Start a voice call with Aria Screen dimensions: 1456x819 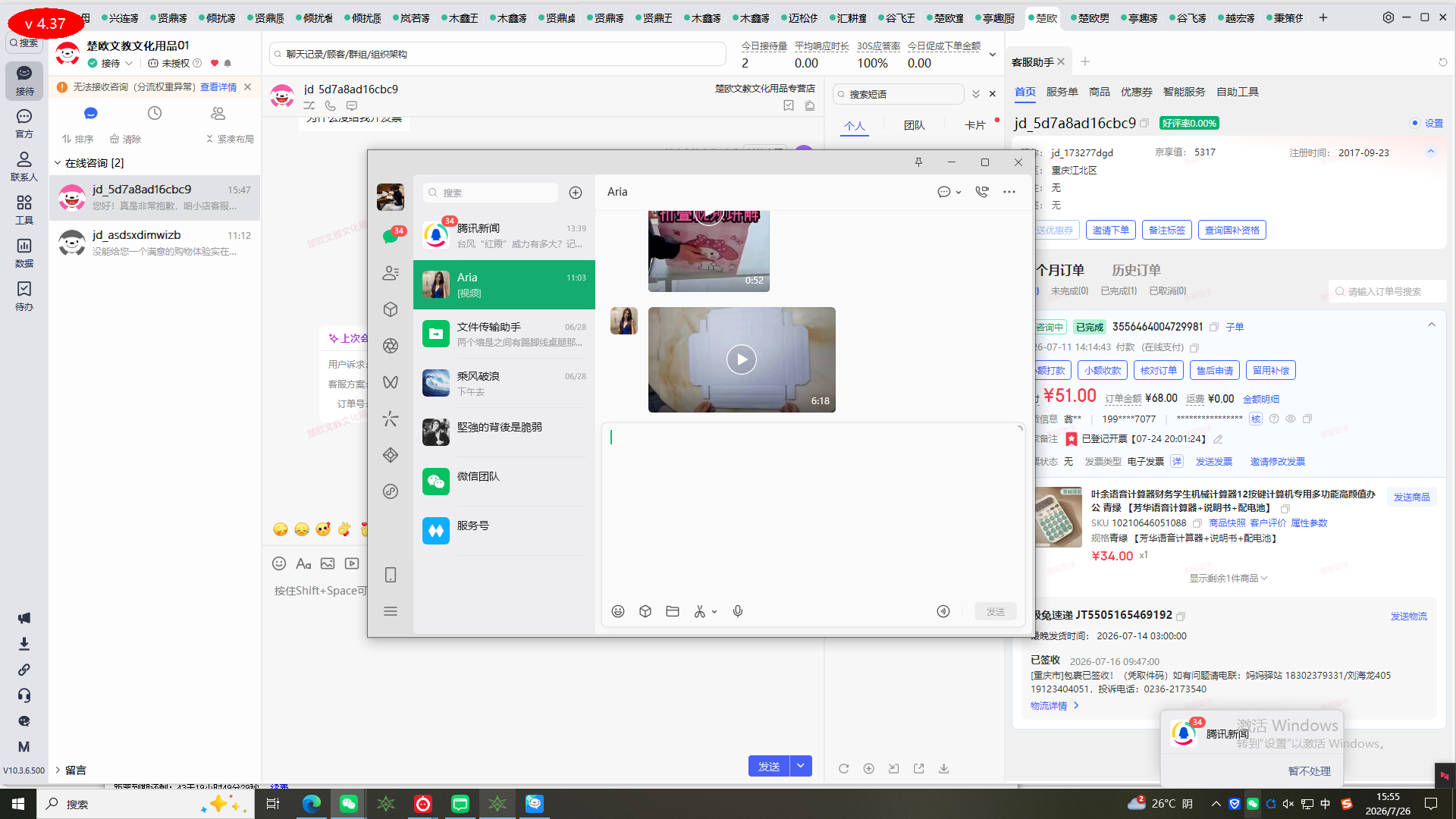coord(982,192)
